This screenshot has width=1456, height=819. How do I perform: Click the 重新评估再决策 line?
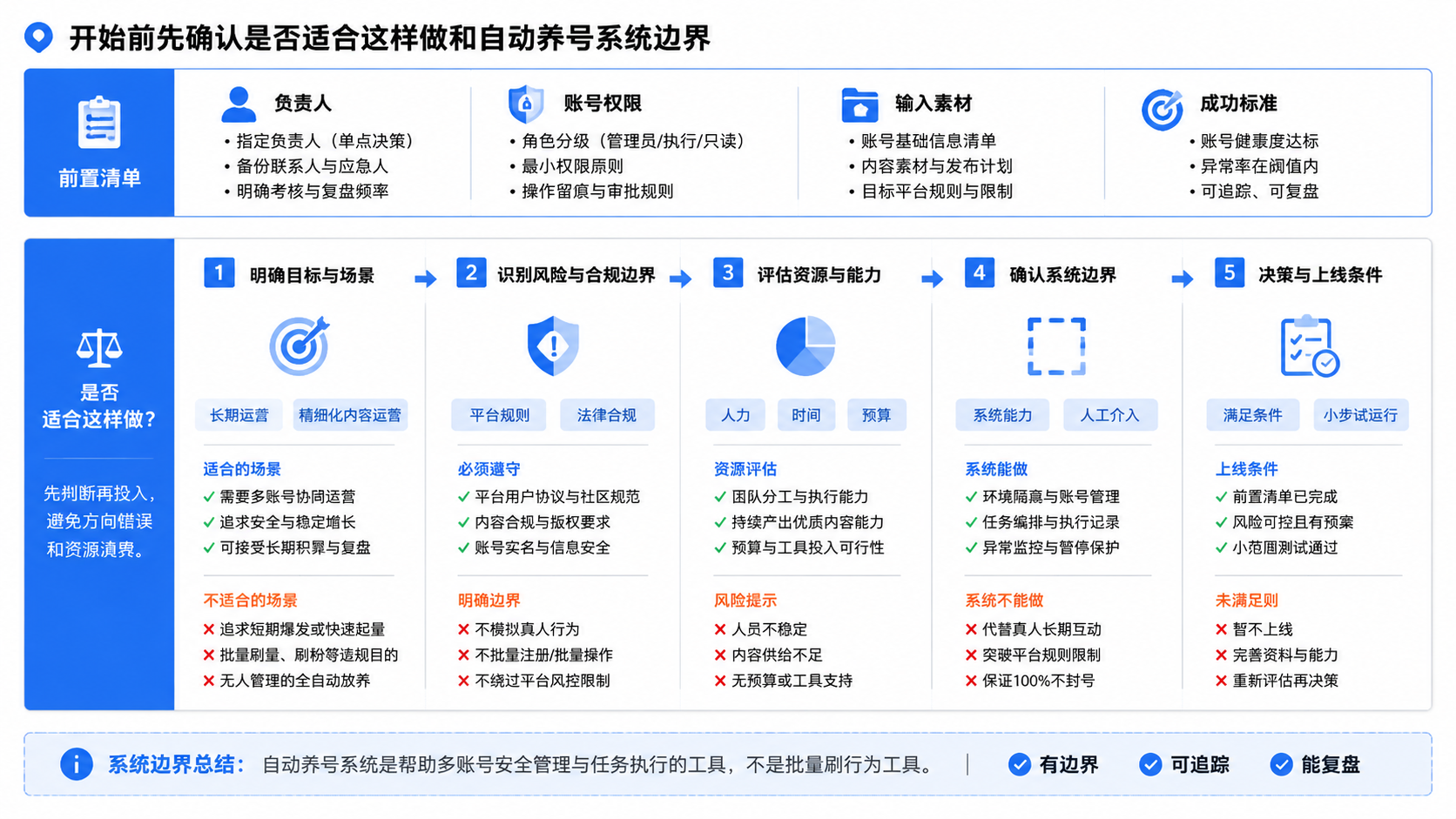pos(1277,681)
